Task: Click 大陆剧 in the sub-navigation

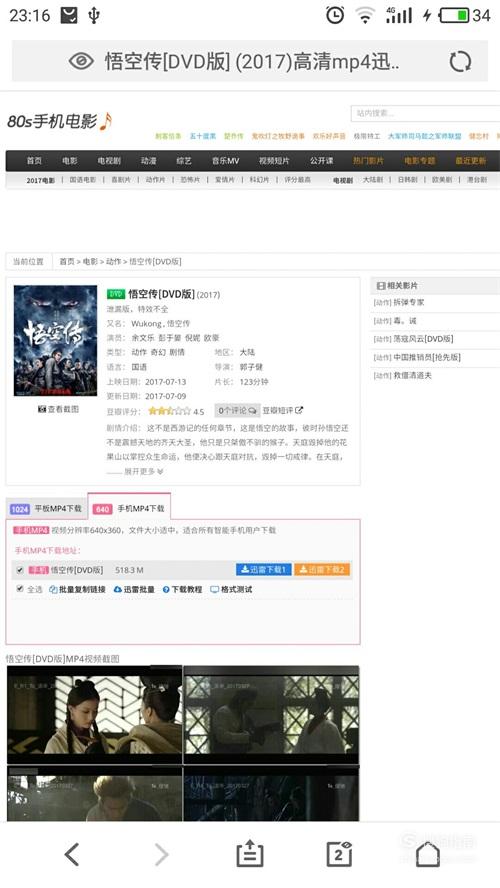Action: (373, 180)
